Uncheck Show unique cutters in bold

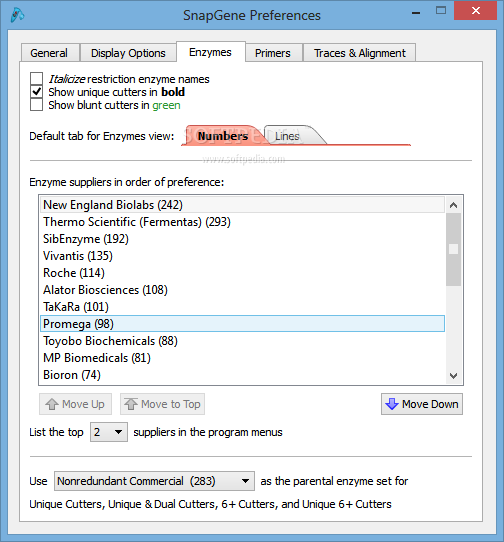pos(36,92)
